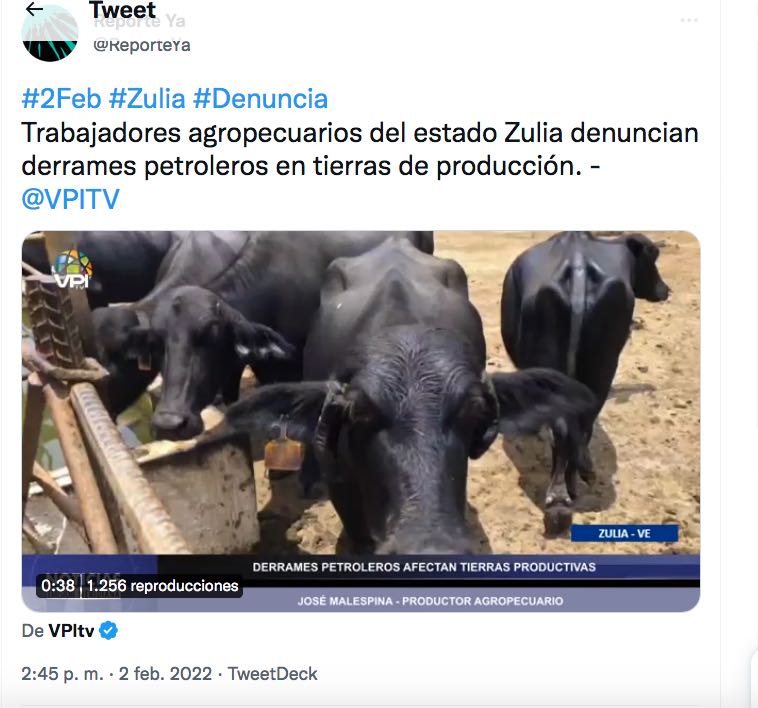Click the VPI logo on the video

72,269
